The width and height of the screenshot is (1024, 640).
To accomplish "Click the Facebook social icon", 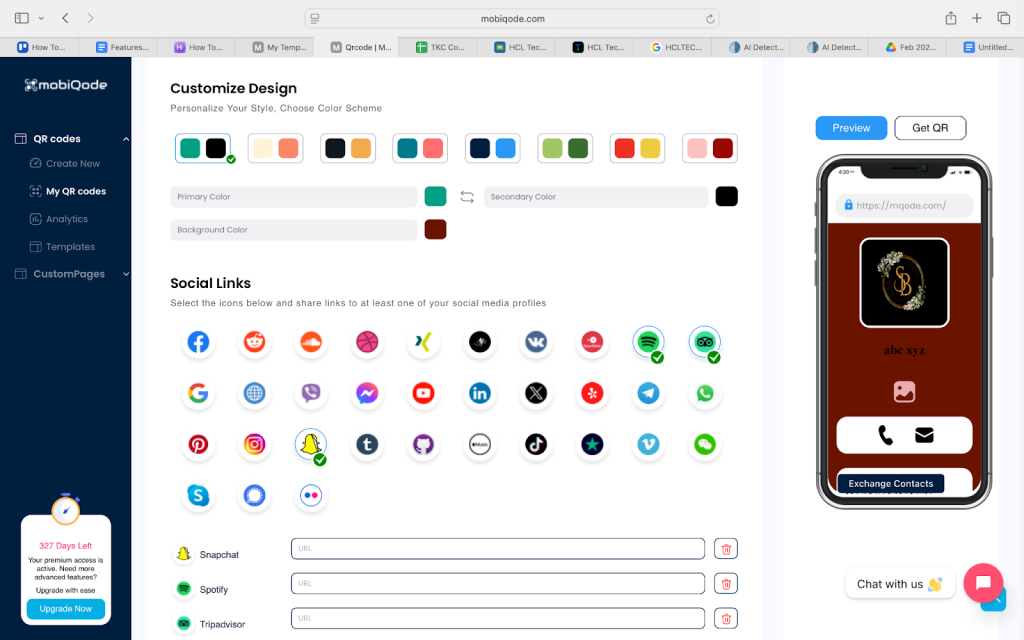I will 198,343.
